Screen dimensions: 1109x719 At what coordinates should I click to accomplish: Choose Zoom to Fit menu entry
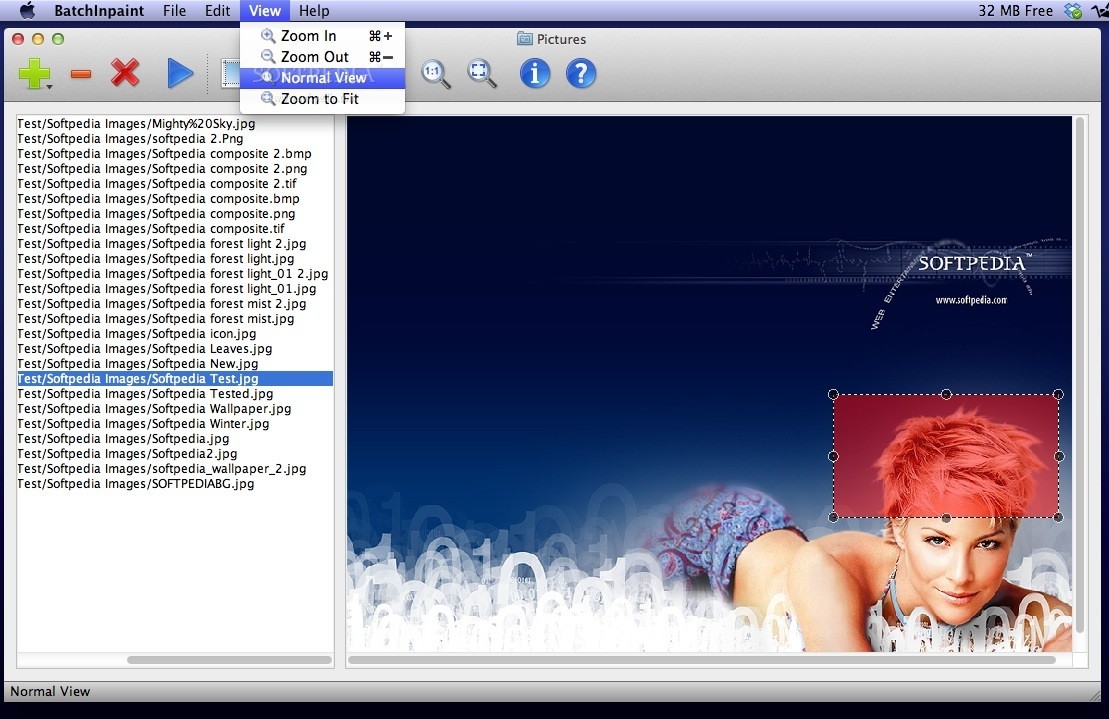pyautogui.click(x=319, y=99)
